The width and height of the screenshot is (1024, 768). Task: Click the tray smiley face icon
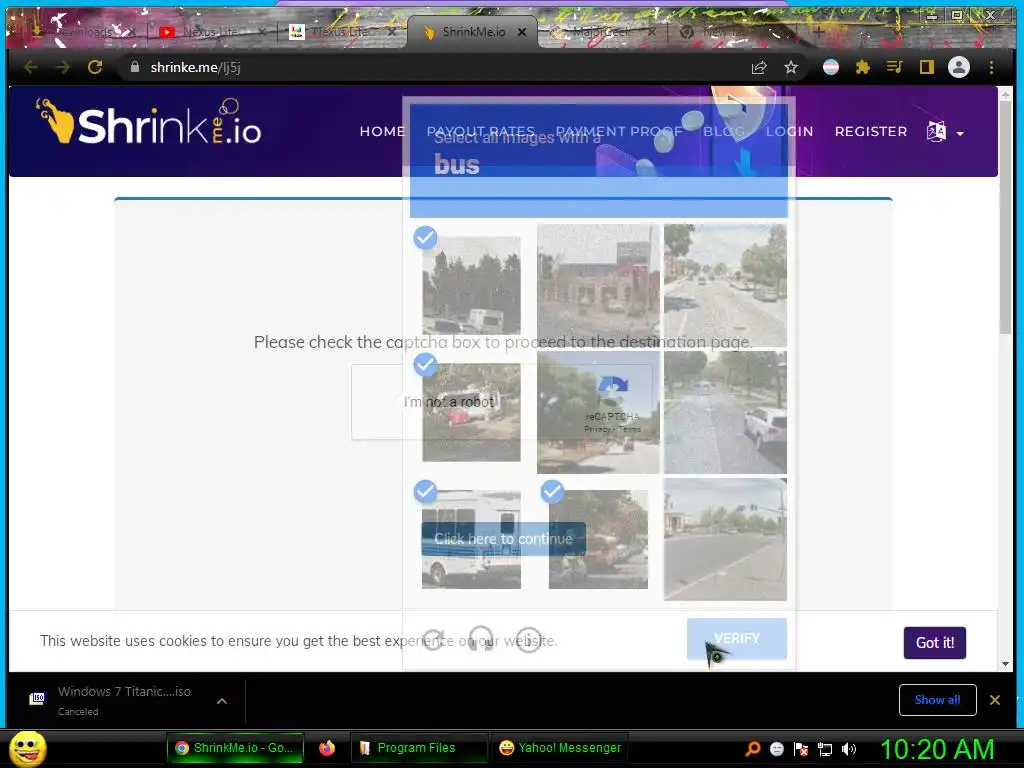pos(776,749)
